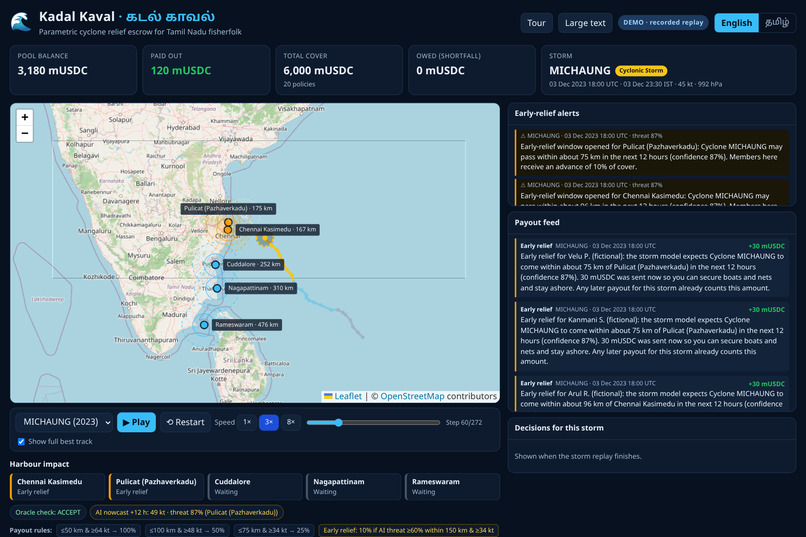
Task: Play the storm replay
Action: pyautogui.click(x=136, y=422)
